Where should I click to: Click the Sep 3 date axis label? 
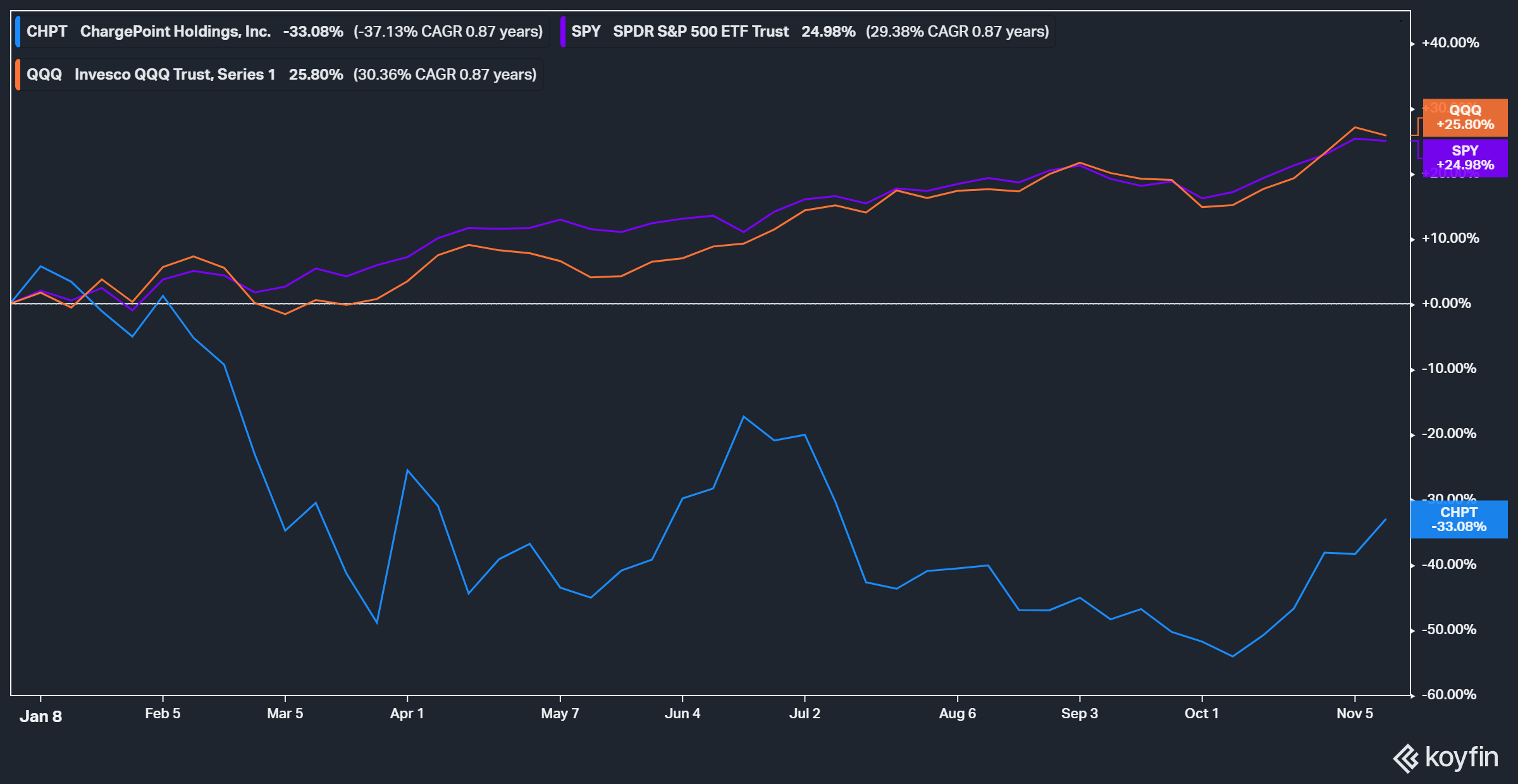(x=1080, y=714)
